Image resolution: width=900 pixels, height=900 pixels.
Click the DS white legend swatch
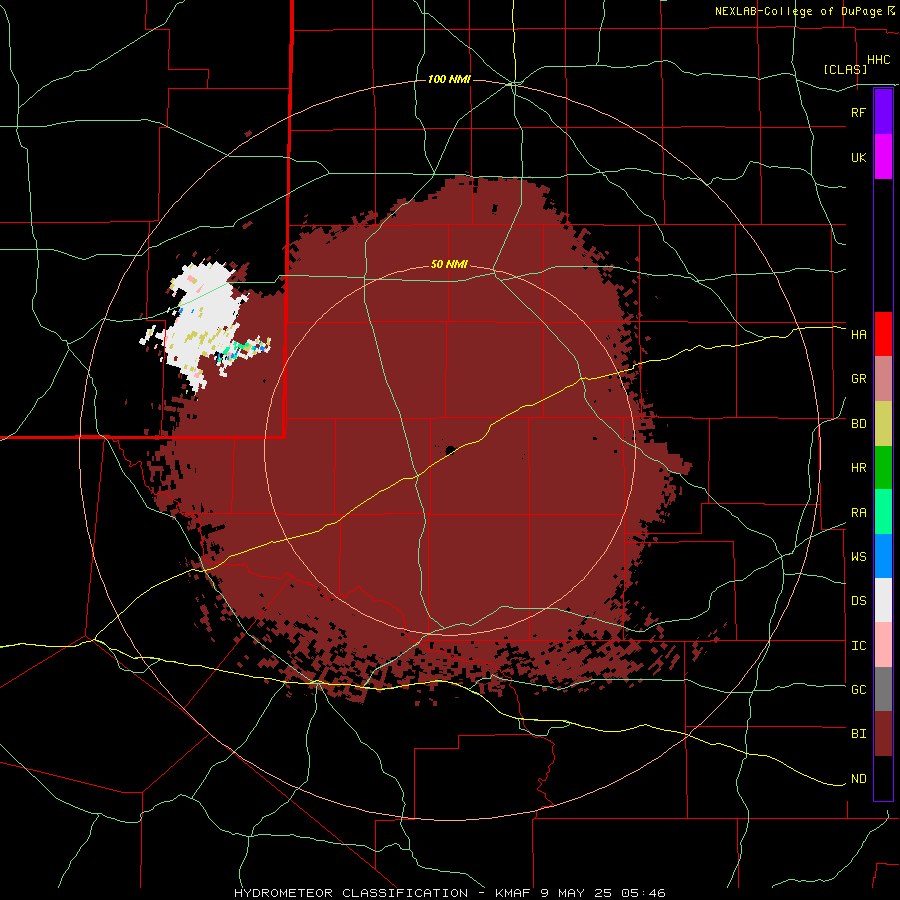click(x=883, y=600)
